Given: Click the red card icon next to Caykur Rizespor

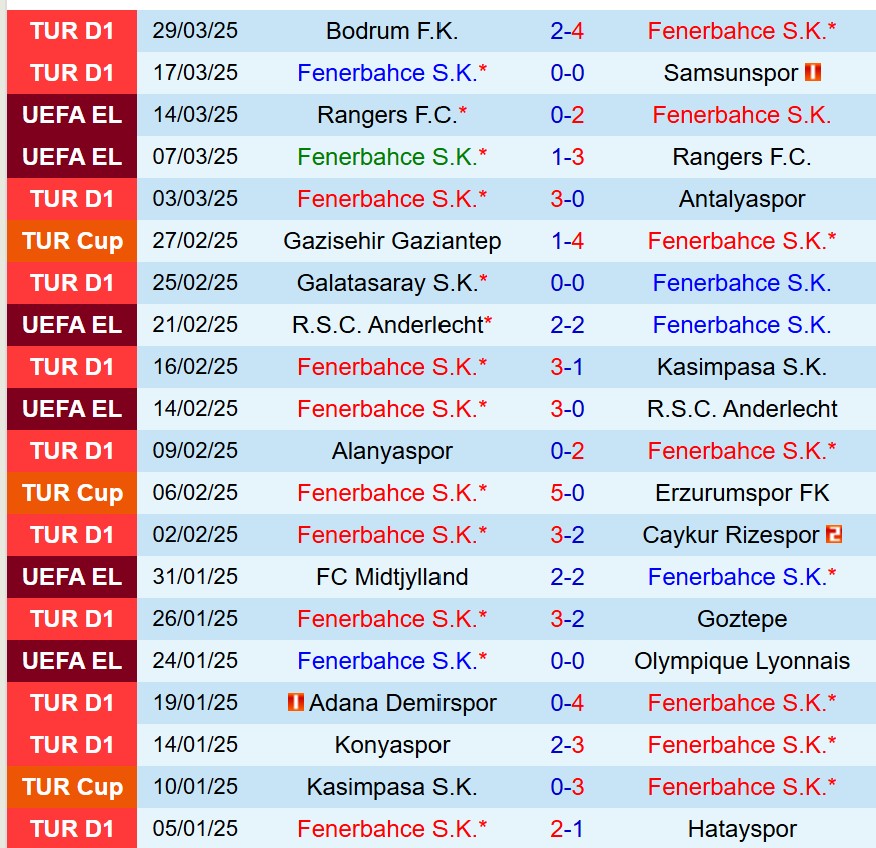Looking at the screenshot, I should [833, 534].
